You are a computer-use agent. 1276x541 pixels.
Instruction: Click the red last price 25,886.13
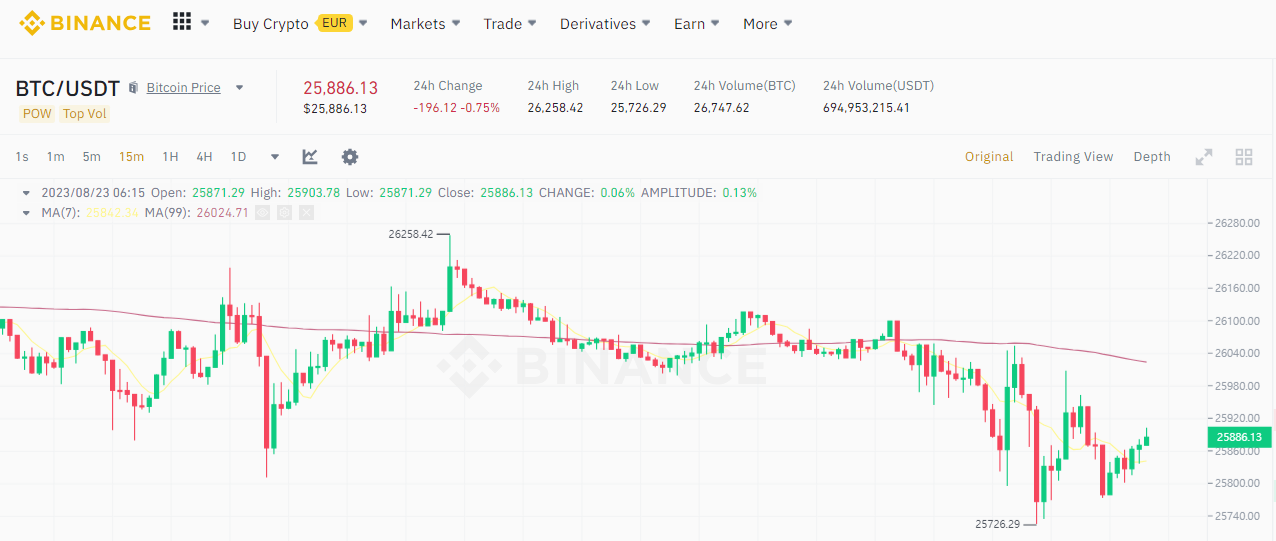click(341, 88)
